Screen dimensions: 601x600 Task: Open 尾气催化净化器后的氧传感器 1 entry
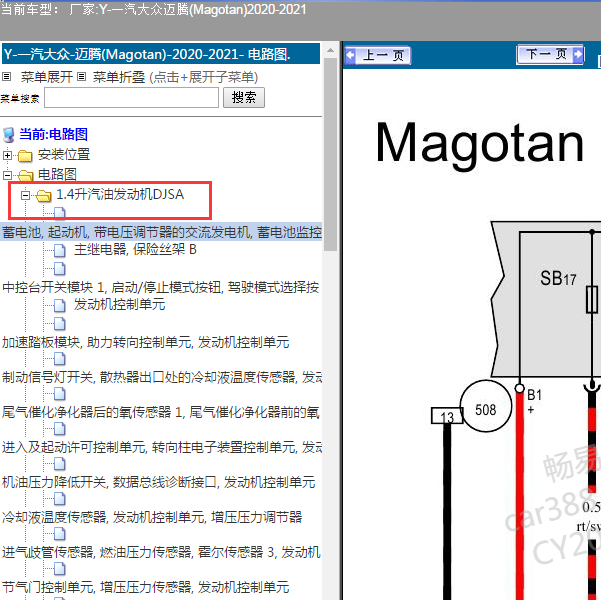[x=161, y=412]
